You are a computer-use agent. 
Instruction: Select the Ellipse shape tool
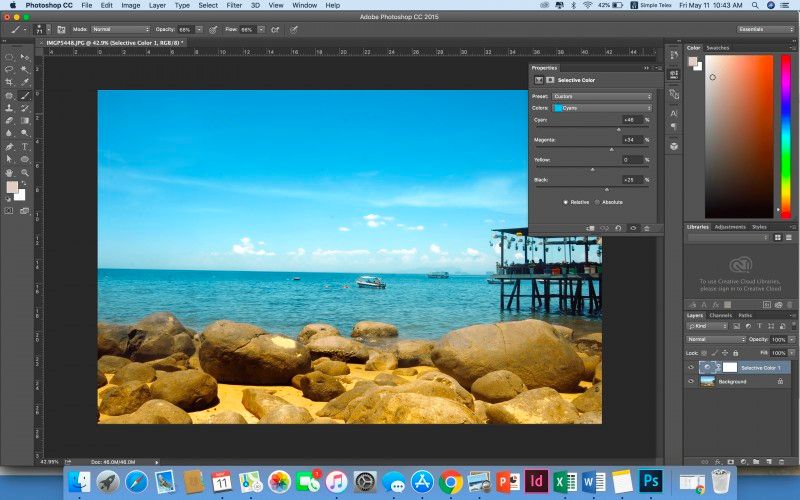coord(24,159)
